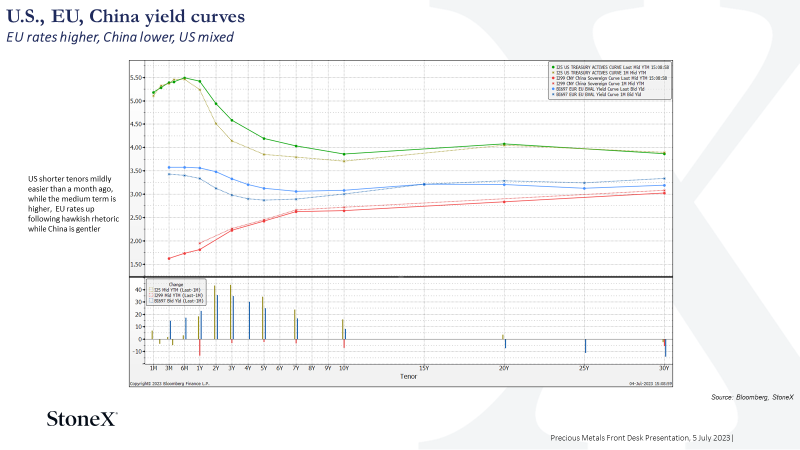Click the 6M tenor label
The image size is (800, 450).
click(x=185, y=368)
